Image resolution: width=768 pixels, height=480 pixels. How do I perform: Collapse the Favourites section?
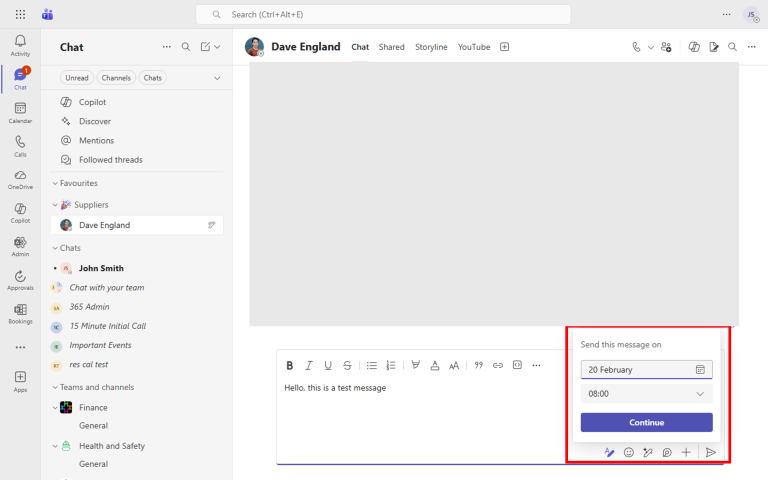point(56,183)
